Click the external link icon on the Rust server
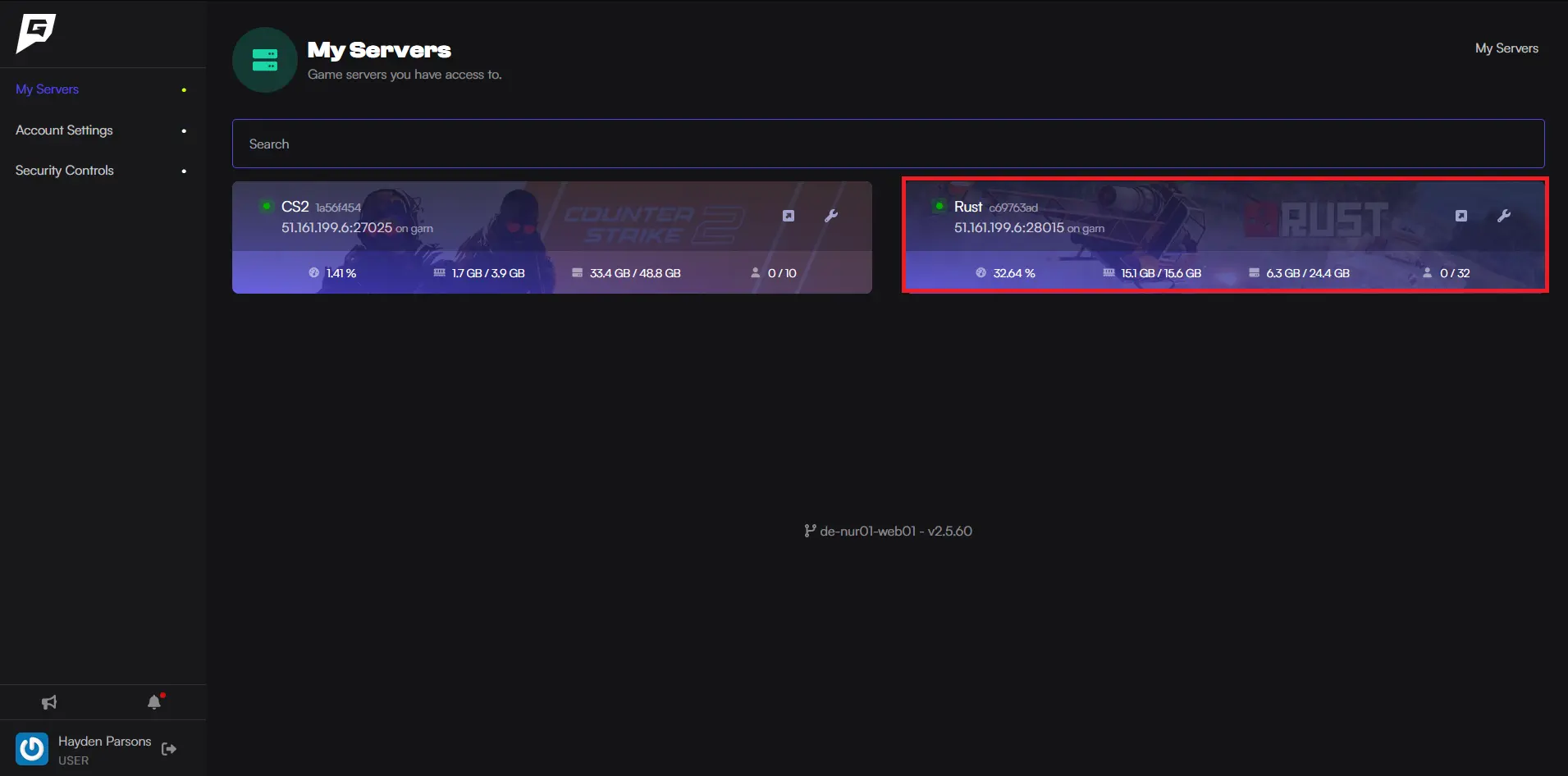The width and height of the screenshot is (1568, 776). 1461,216
